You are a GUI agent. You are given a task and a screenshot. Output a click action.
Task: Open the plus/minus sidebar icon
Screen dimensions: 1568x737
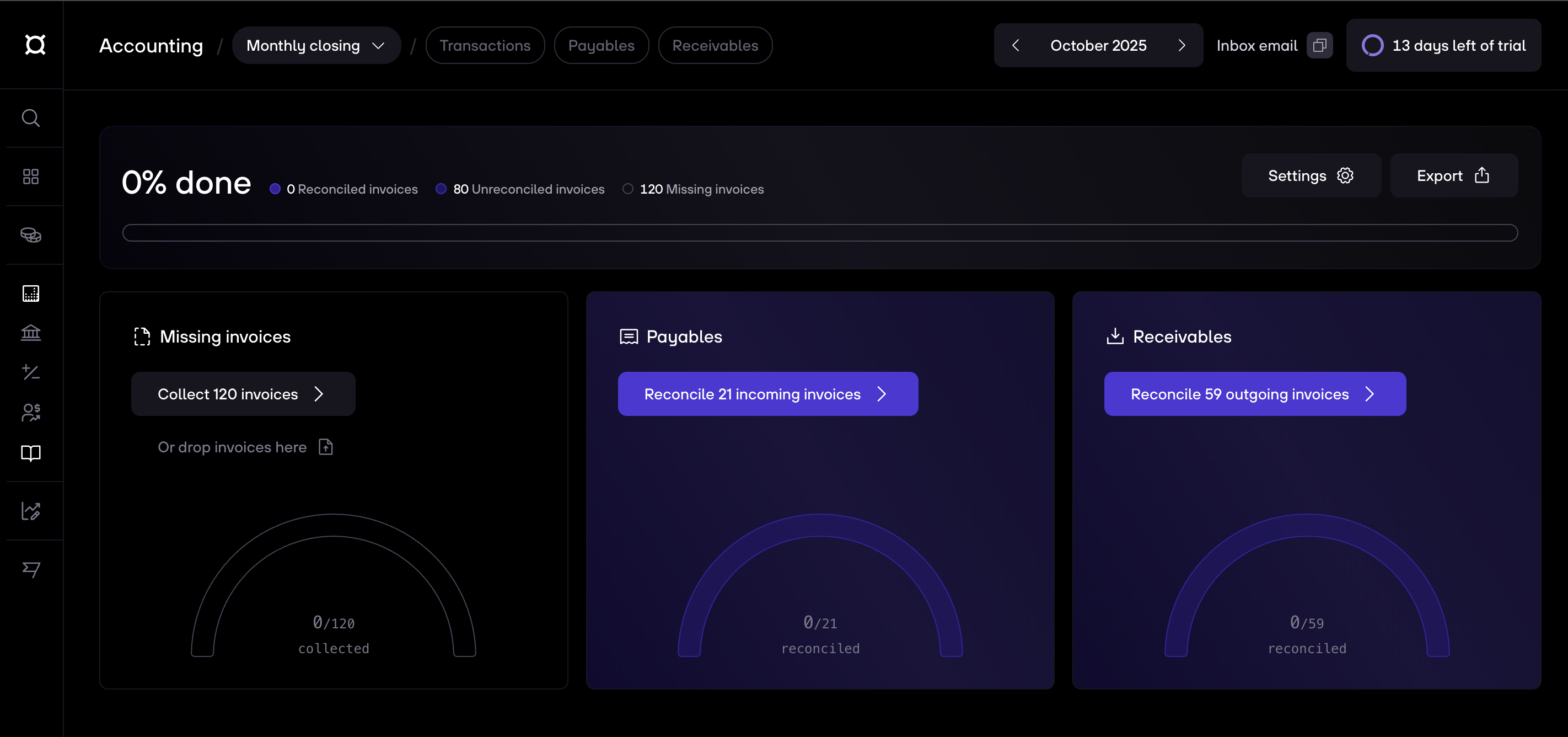pyautogui.click(x=31, y=372)
